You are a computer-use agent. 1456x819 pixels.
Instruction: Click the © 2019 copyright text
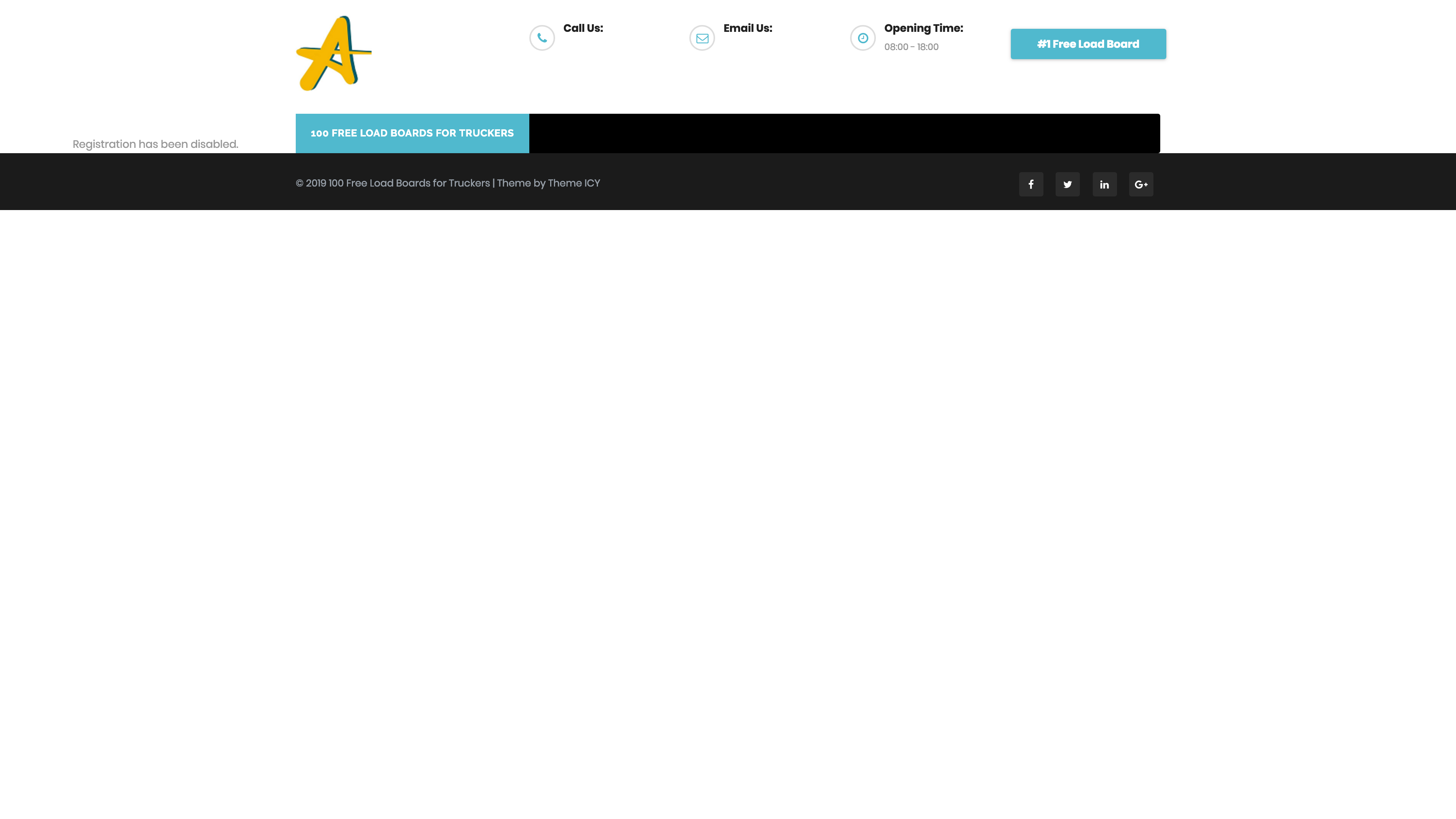pos(311,183)
